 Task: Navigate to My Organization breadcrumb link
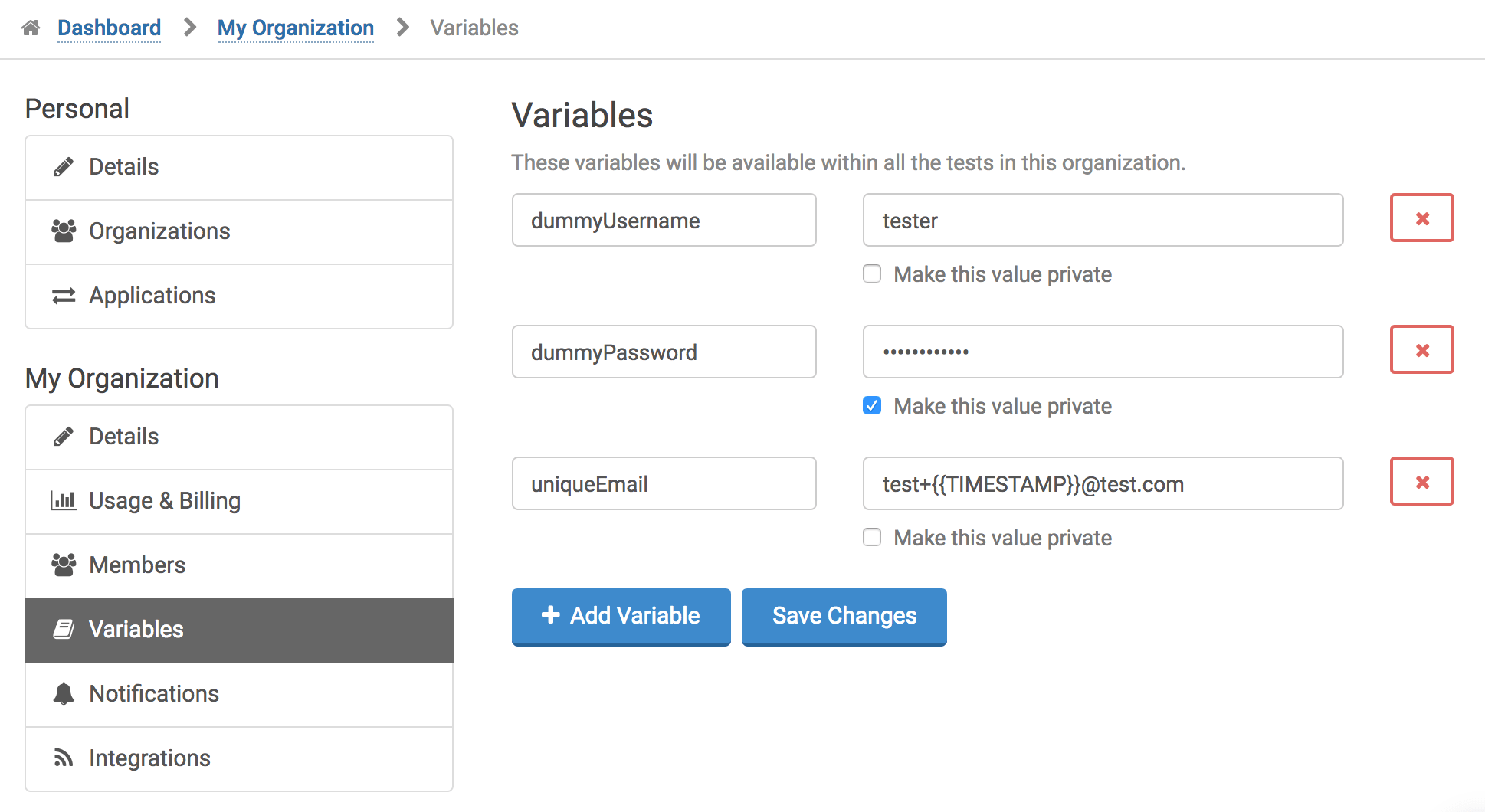tap(296, 27)
